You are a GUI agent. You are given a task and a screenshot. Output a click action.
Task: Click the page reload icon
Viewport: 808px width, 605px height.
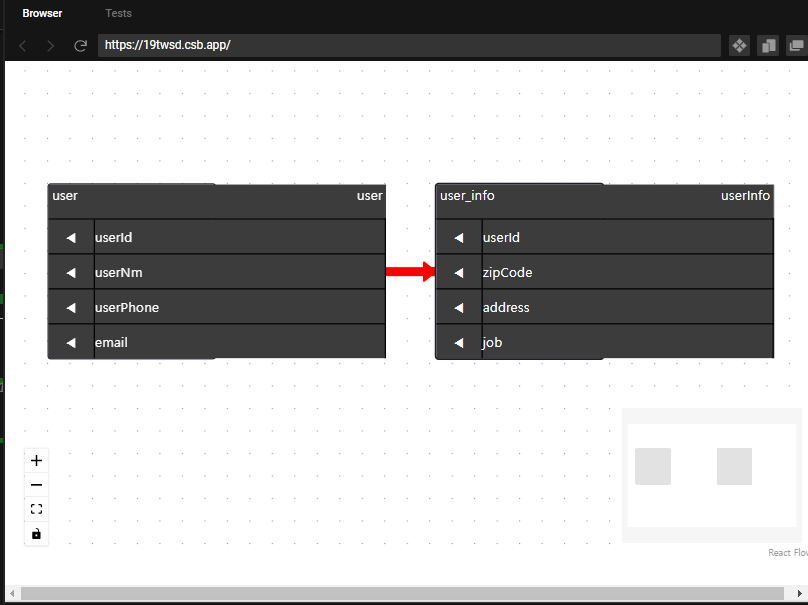(x=80, y=45)
